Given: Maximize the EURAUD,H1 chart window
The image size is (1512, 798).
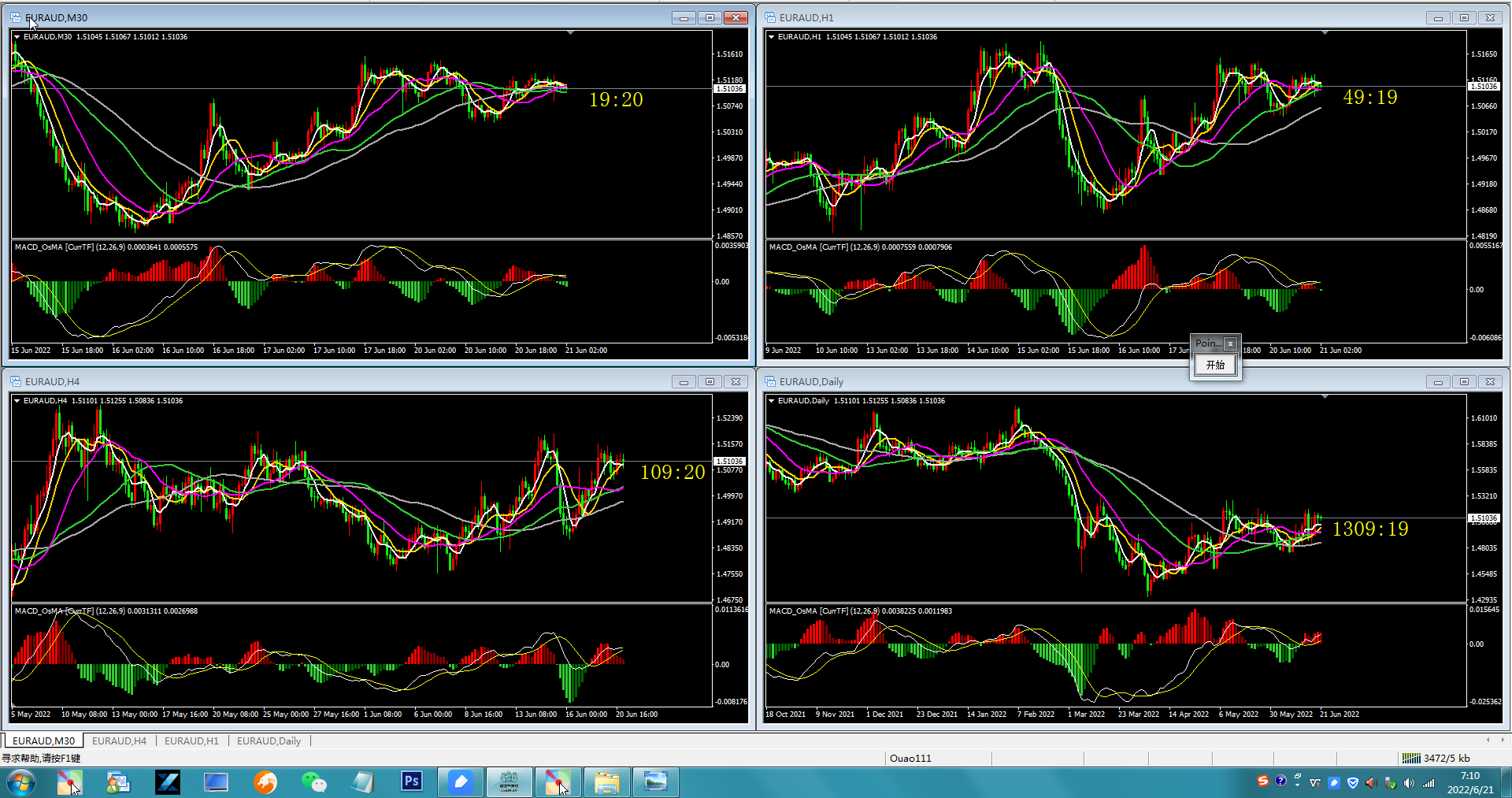Looking at the screenshot, I should [x=1464, y=17].
